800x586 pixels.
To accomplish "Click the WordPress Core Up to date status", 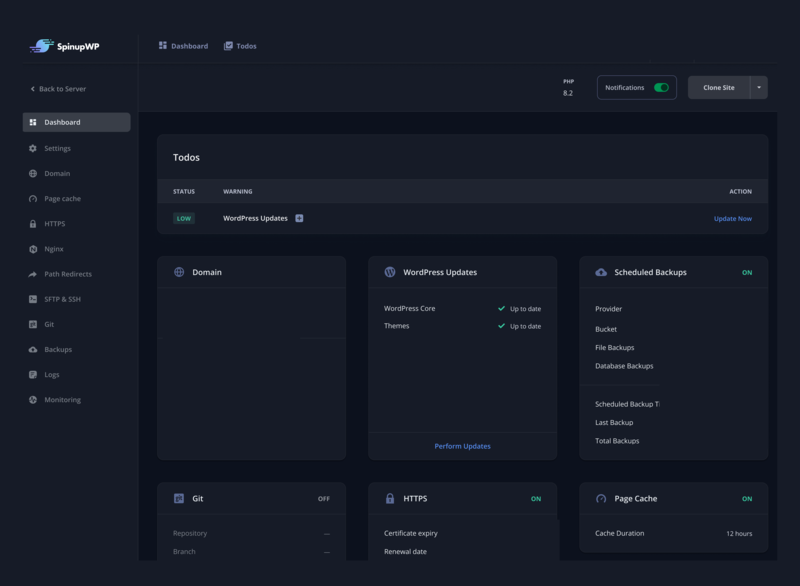I will click(519, 309).
